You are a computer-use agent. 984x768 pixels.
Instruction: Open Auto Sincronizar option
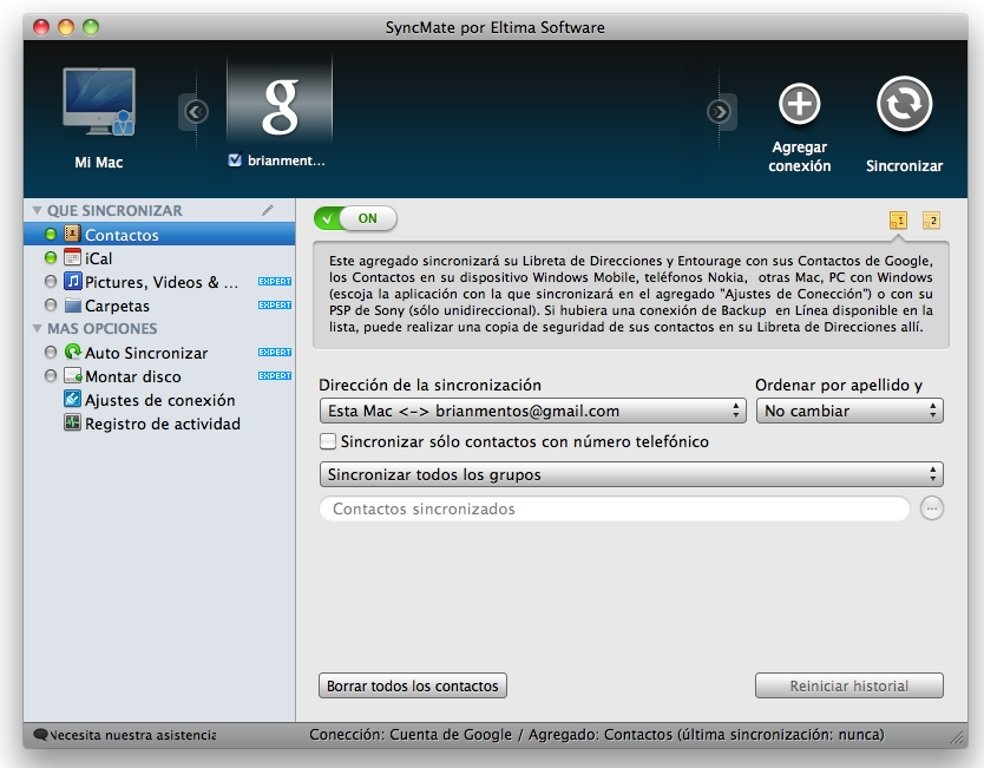point(159,352)
